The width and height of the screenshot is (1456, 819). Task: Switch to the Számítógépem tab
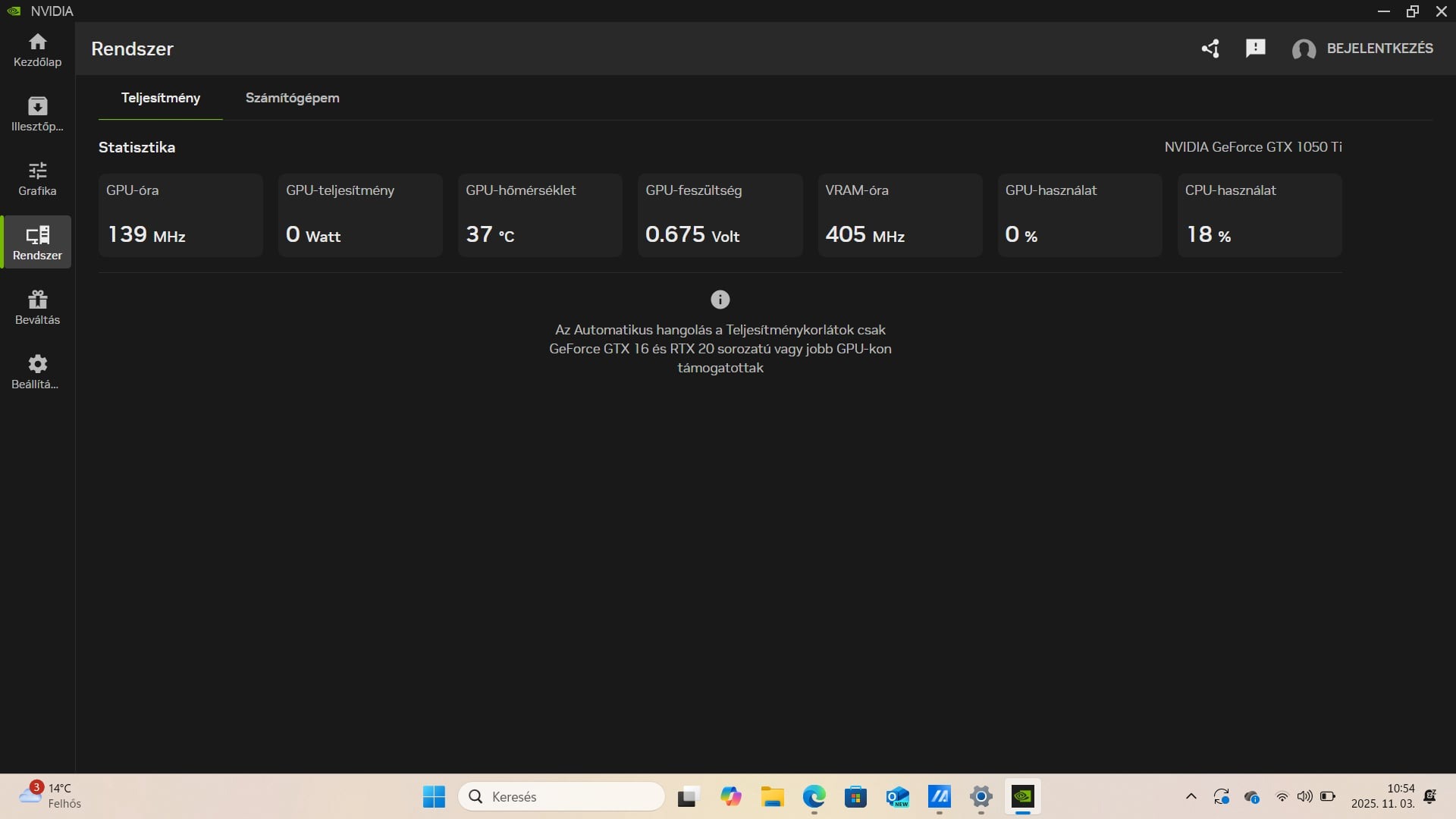click(x=292, y=98)
